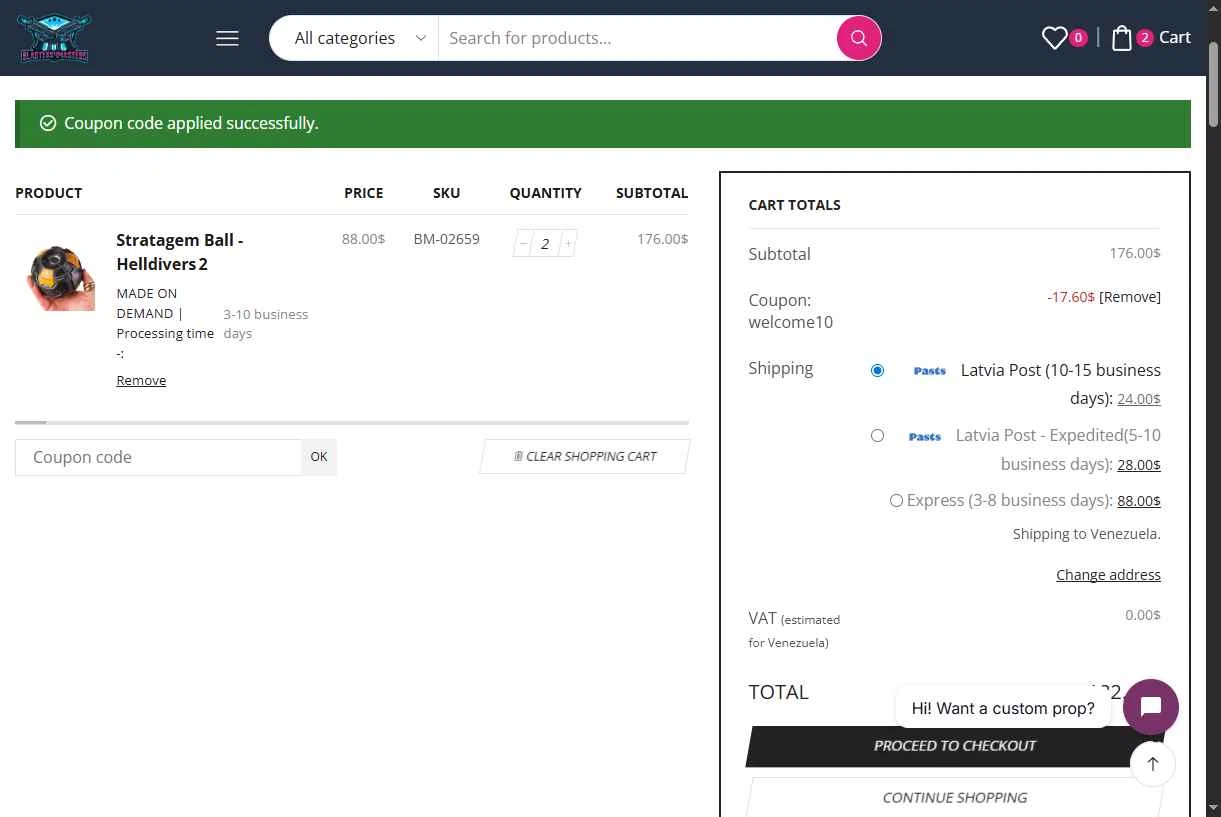
Task: Select Express 3-8 business days shipping
Action: [896, 500]
